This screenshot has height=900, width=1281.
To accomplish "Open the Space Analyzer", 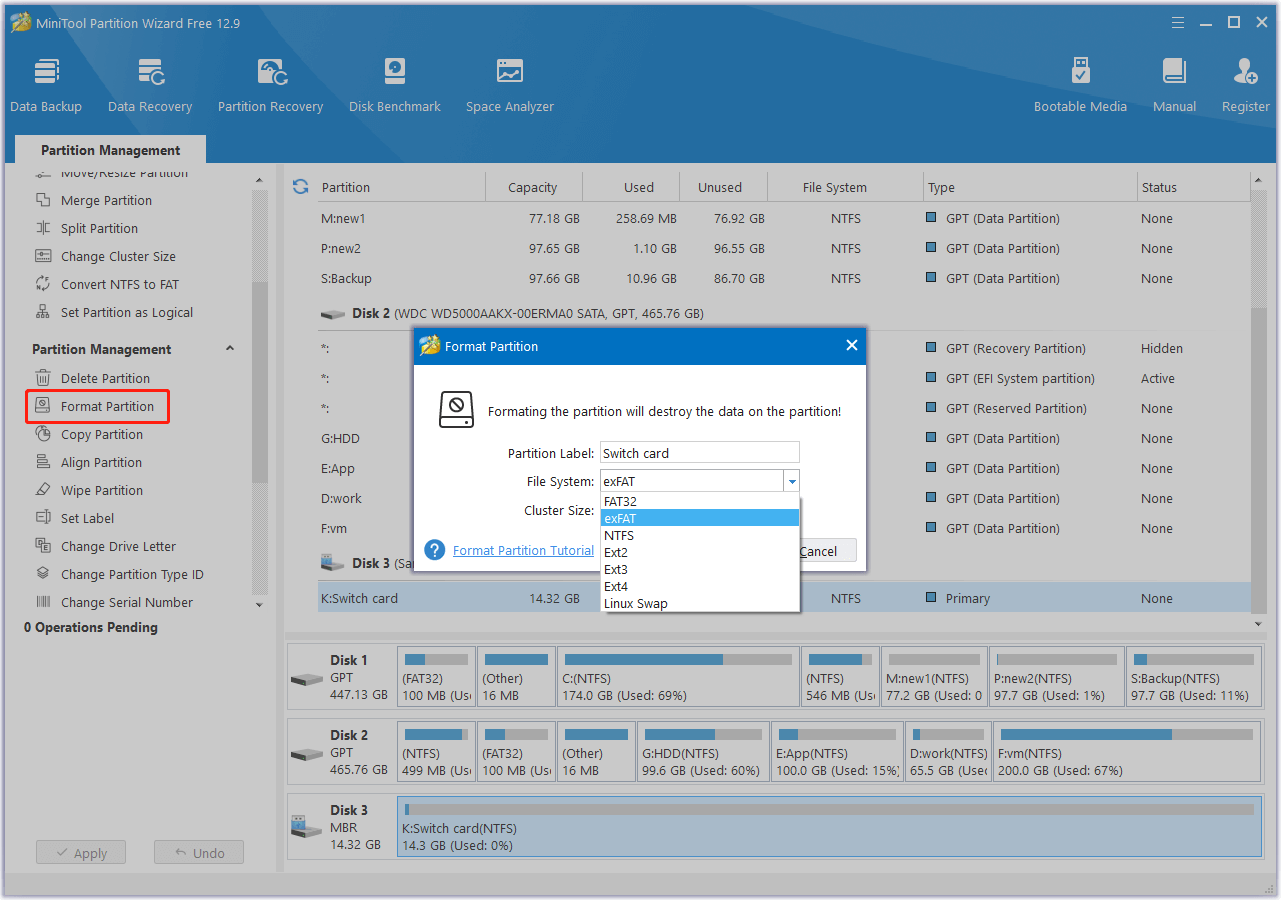I will [x=509, y=82].
